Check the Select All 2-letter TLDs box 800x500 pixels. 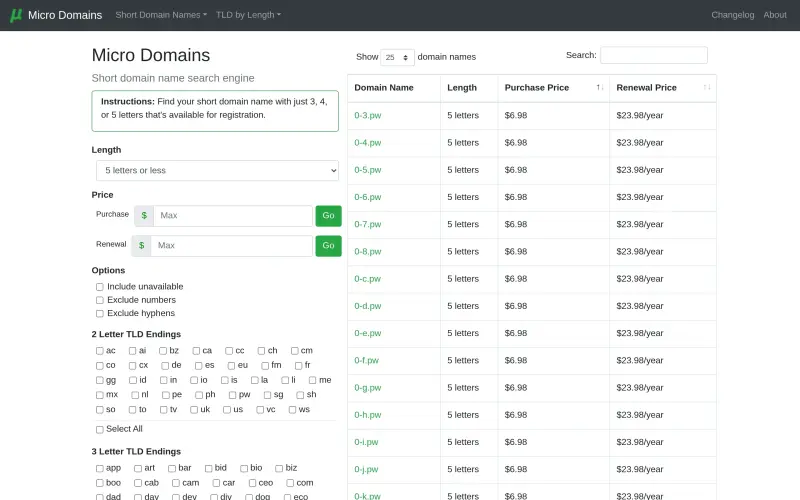coord(99,430)
